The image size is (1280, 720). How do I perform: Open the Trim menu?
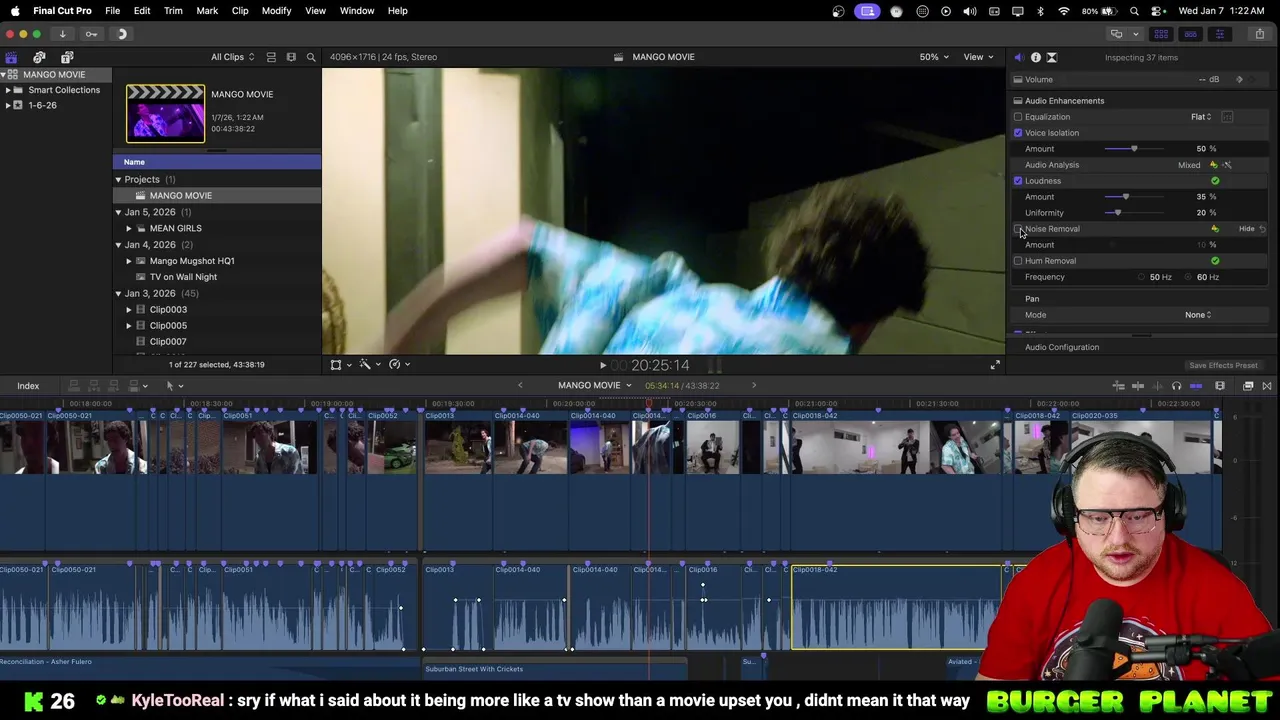pyautogui.click(x=173, y=11)
